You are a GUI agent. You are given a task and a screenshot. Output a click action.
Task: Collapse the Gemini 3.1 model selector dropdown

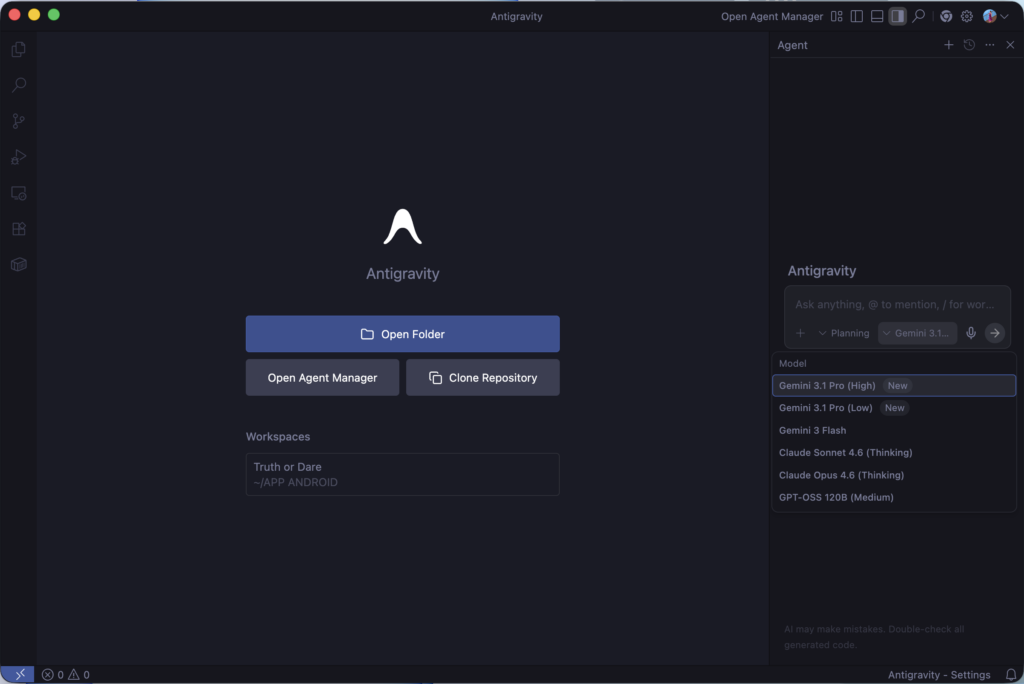point(917,333)
